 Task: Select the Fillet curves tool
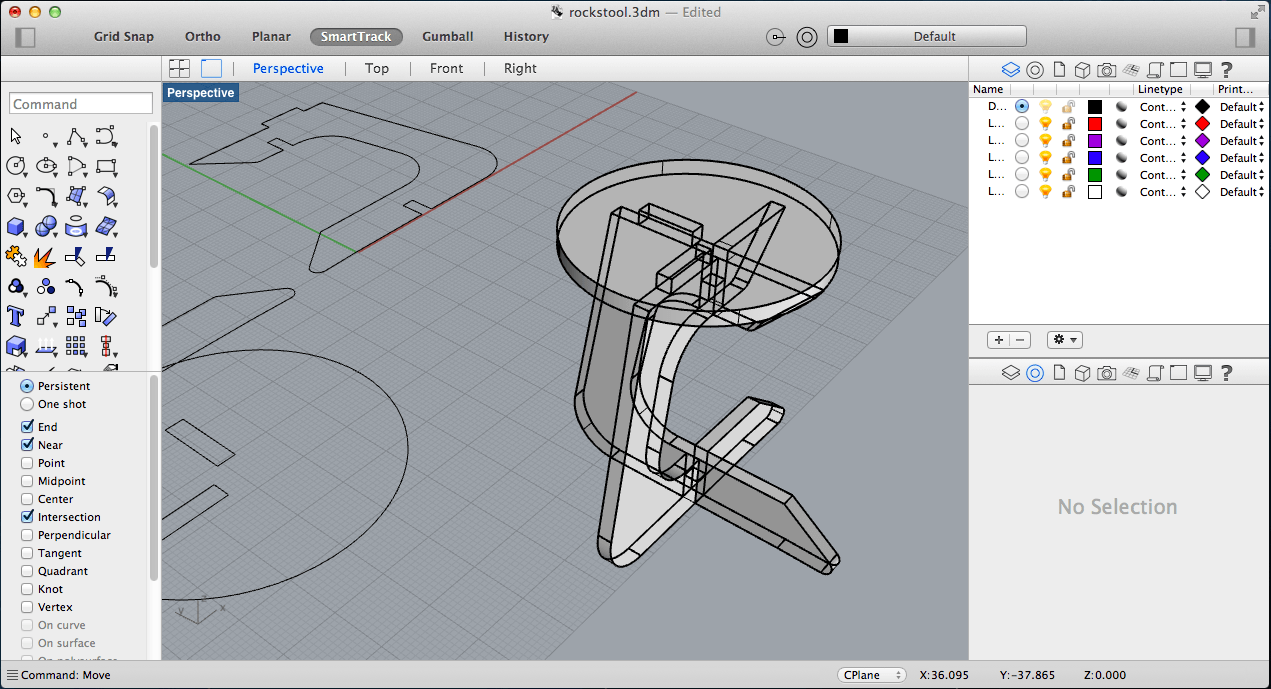(x=46, y=196)
